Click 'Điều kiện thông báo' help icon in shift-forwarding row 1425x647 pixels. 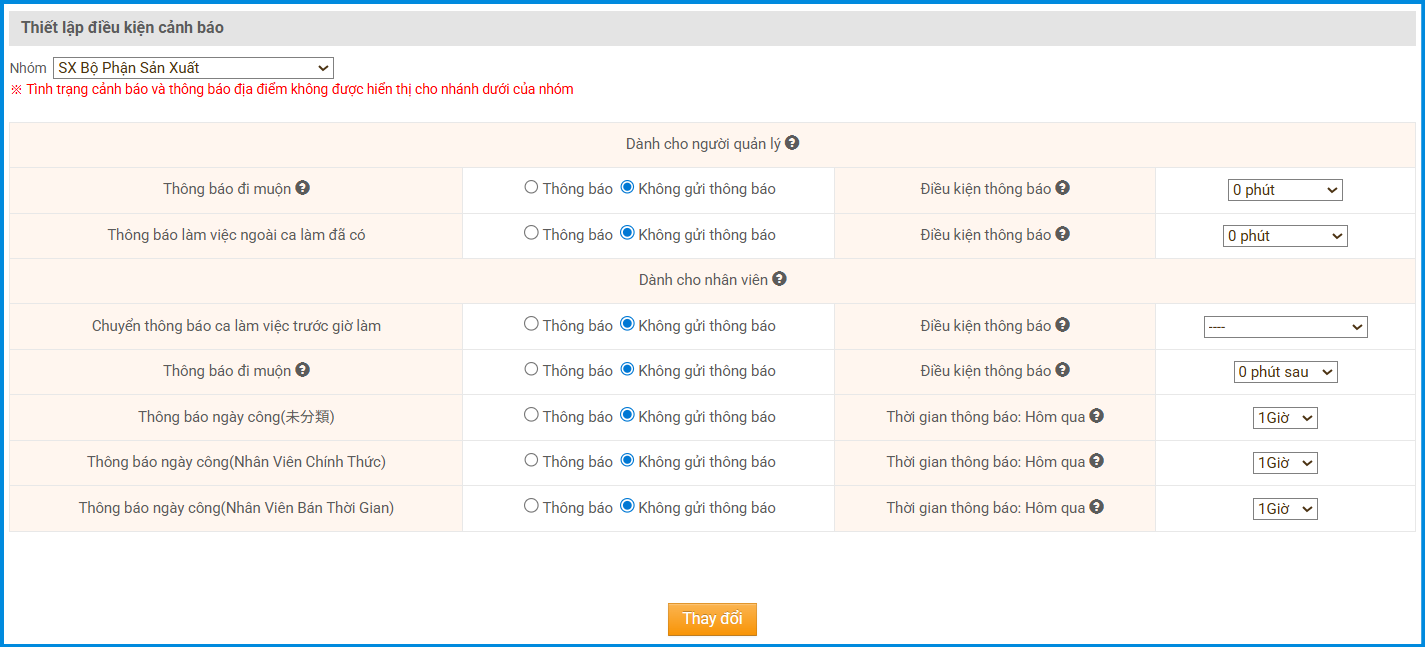coord(1062,325)
